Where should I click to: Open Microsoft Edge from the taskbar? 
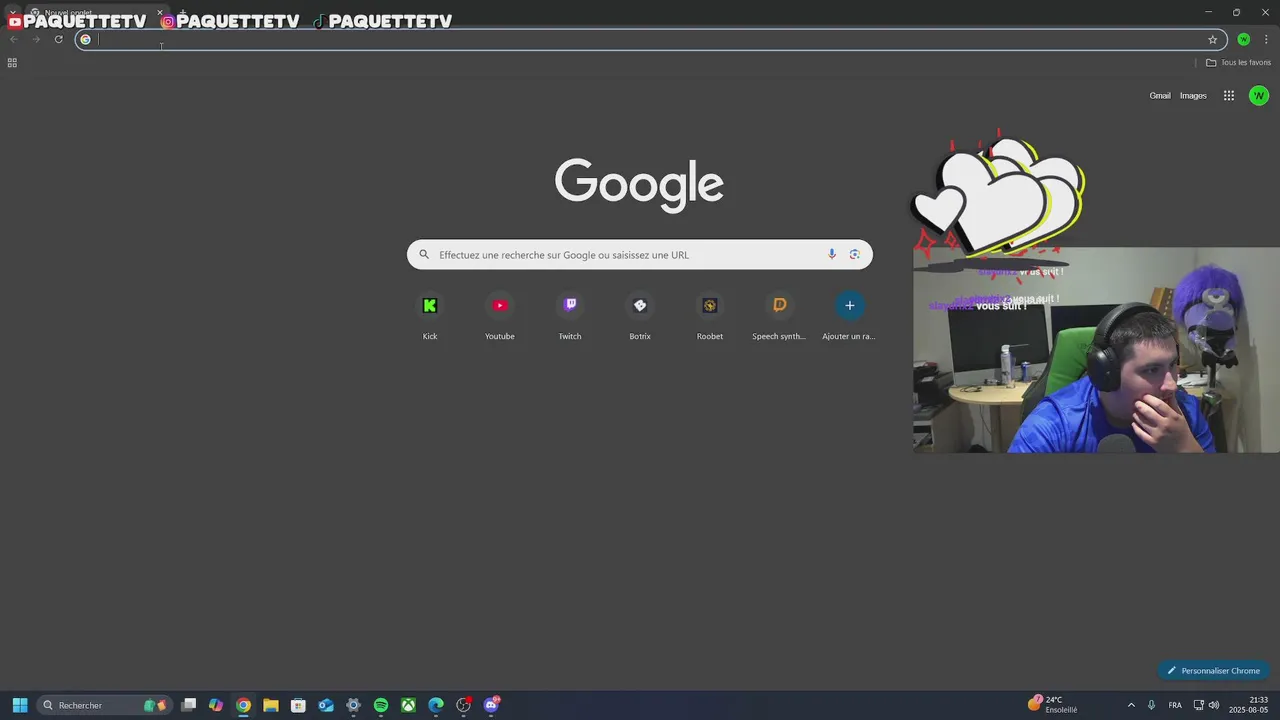click(436, 705)
